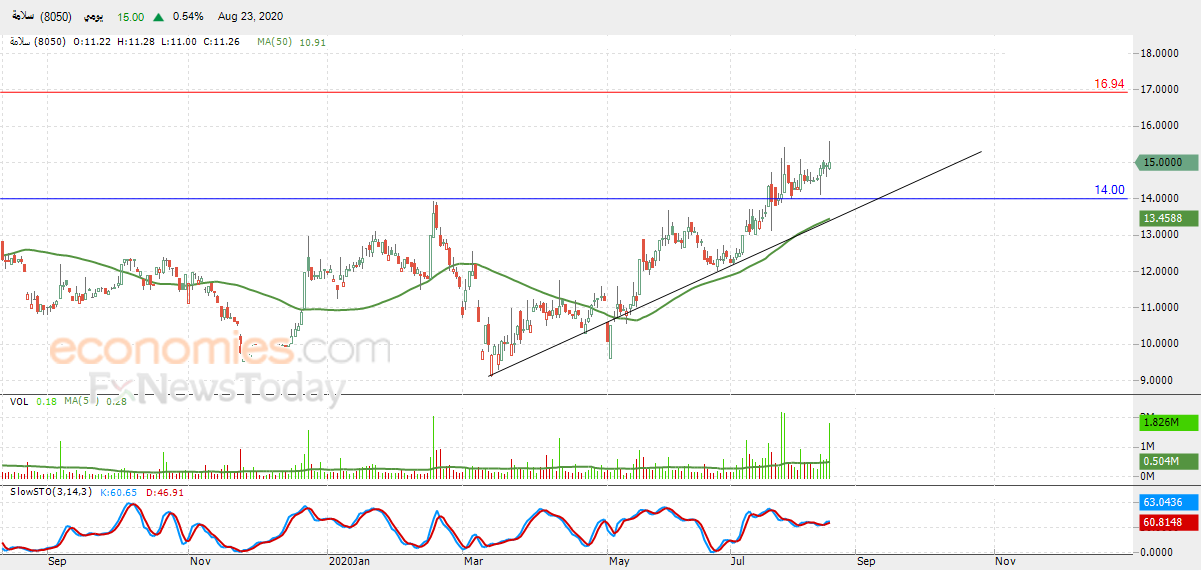Click the last price 15.00 in header

(x=131, y=17)
